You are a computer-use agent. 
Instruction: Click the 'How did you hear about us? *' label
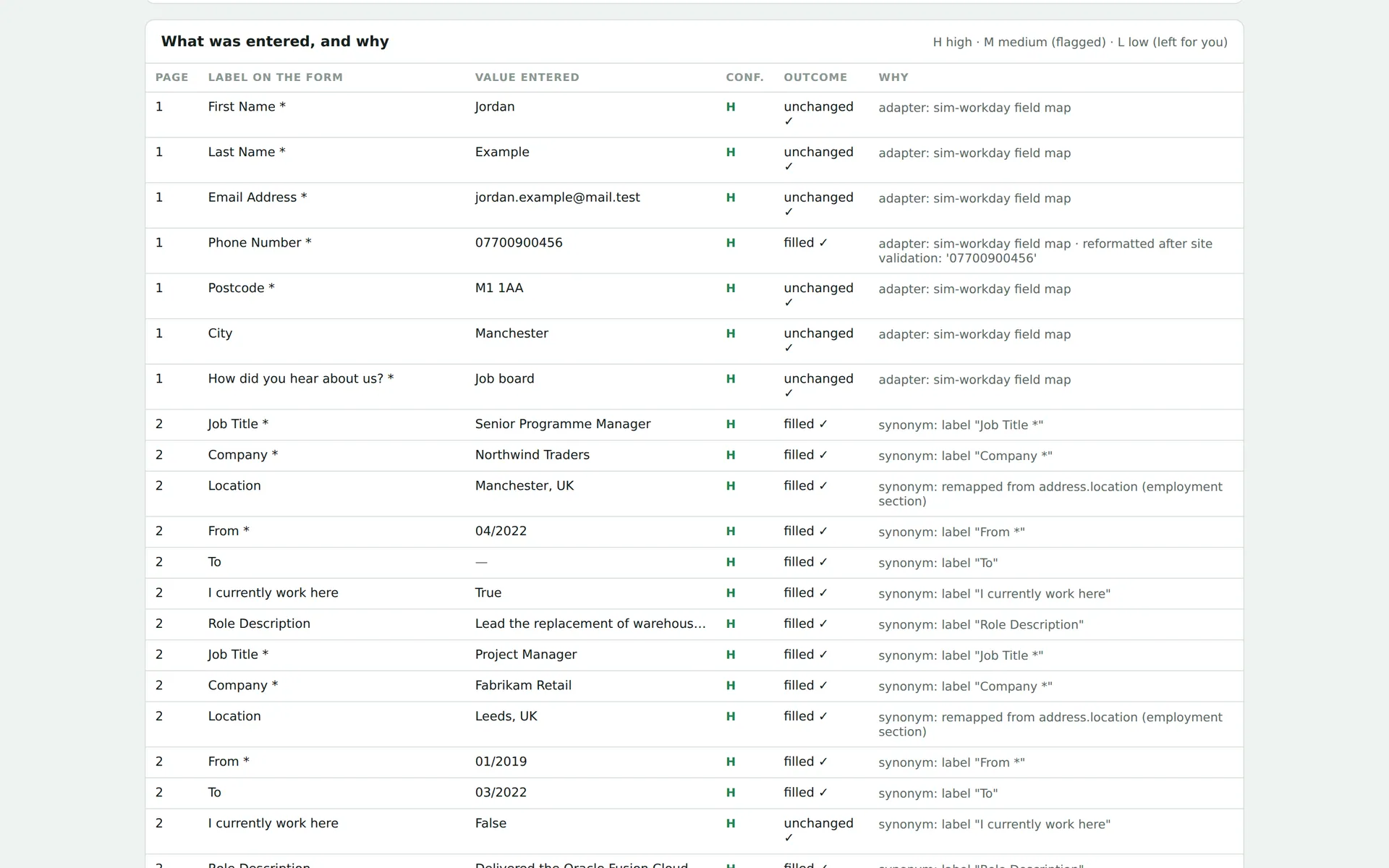point(301,379)
